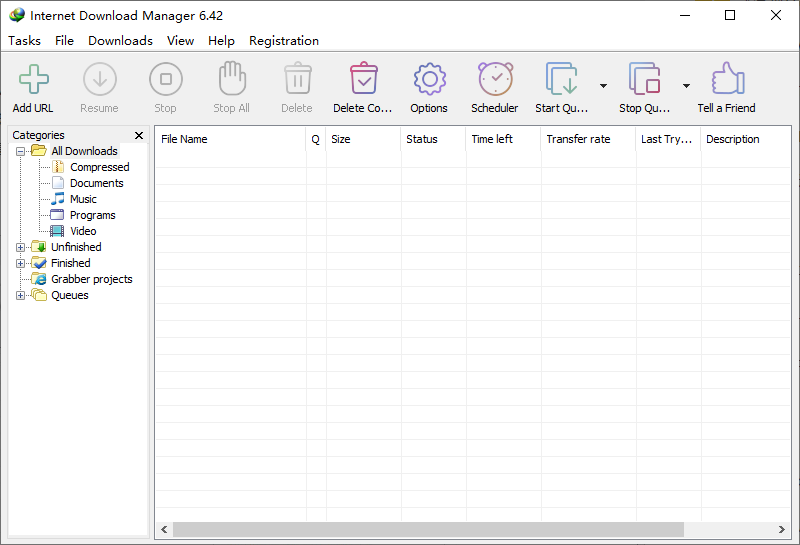Open the Help menu
Viewport: 800px width, 545px height.
click(221, 41)
